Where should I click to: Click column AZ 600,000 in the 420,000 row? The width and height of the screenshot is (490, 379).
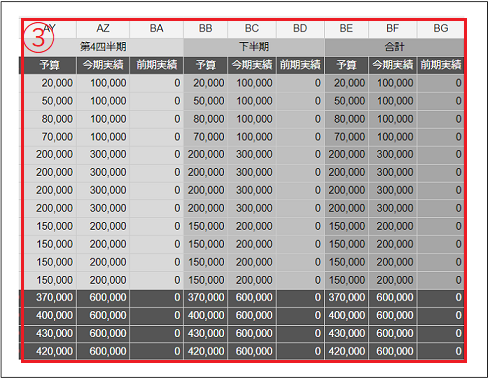tap(103, 351)
